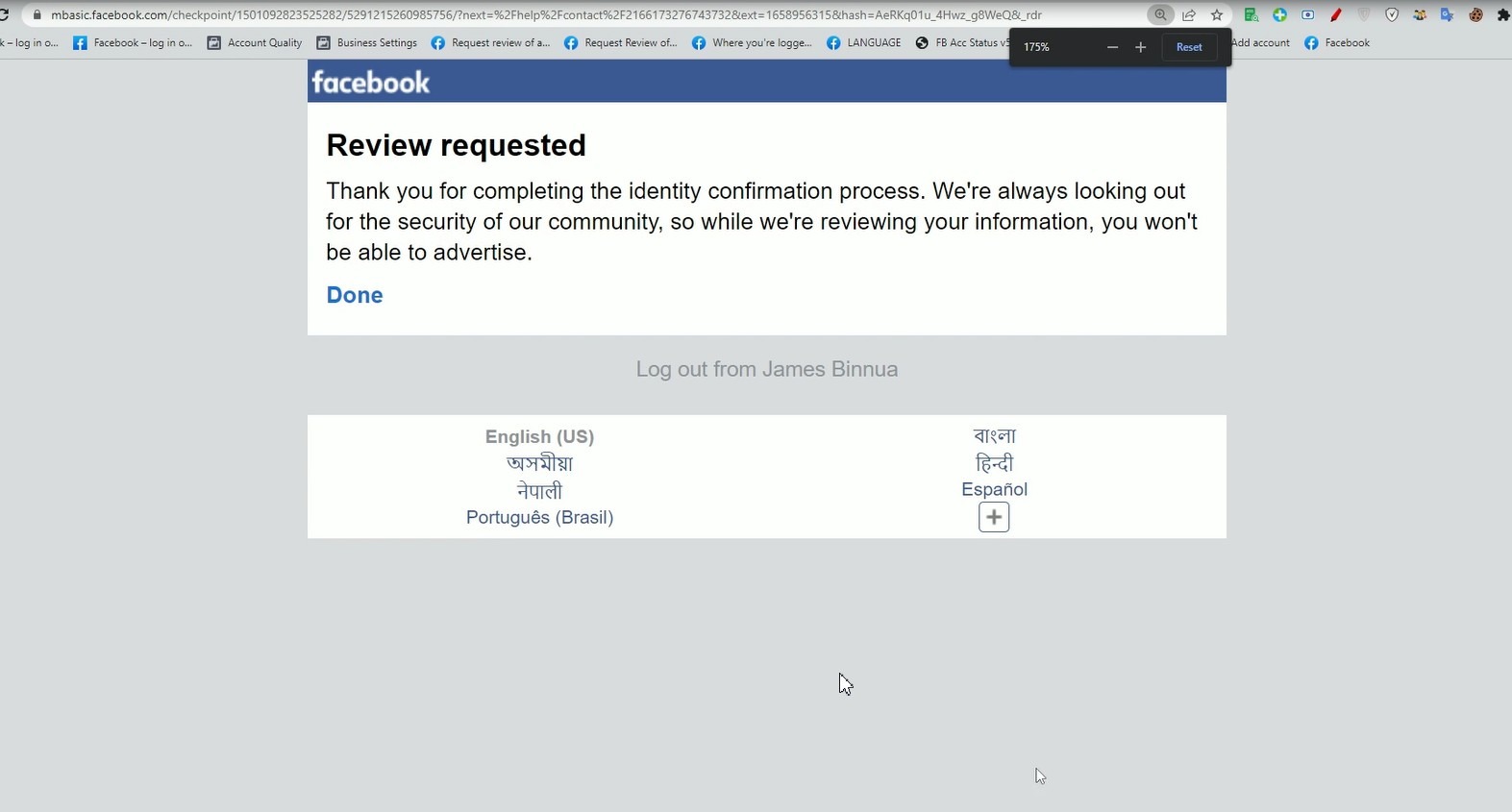Open FB Acc Status bookmark

tap(962, 43)
